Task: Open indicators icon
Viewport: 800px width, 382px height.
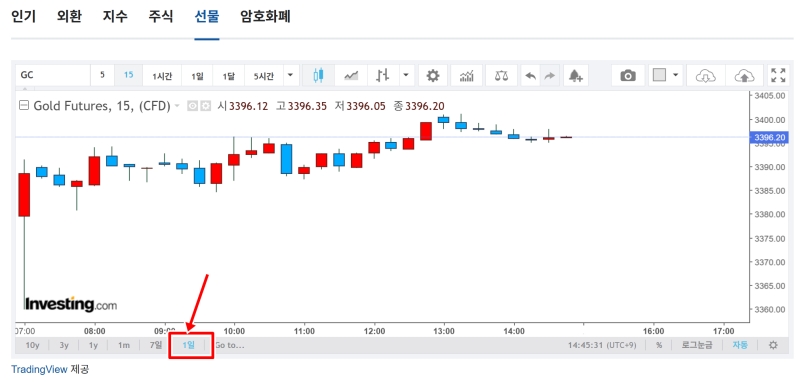Action: pyautogui.click(x=466, y=76)
